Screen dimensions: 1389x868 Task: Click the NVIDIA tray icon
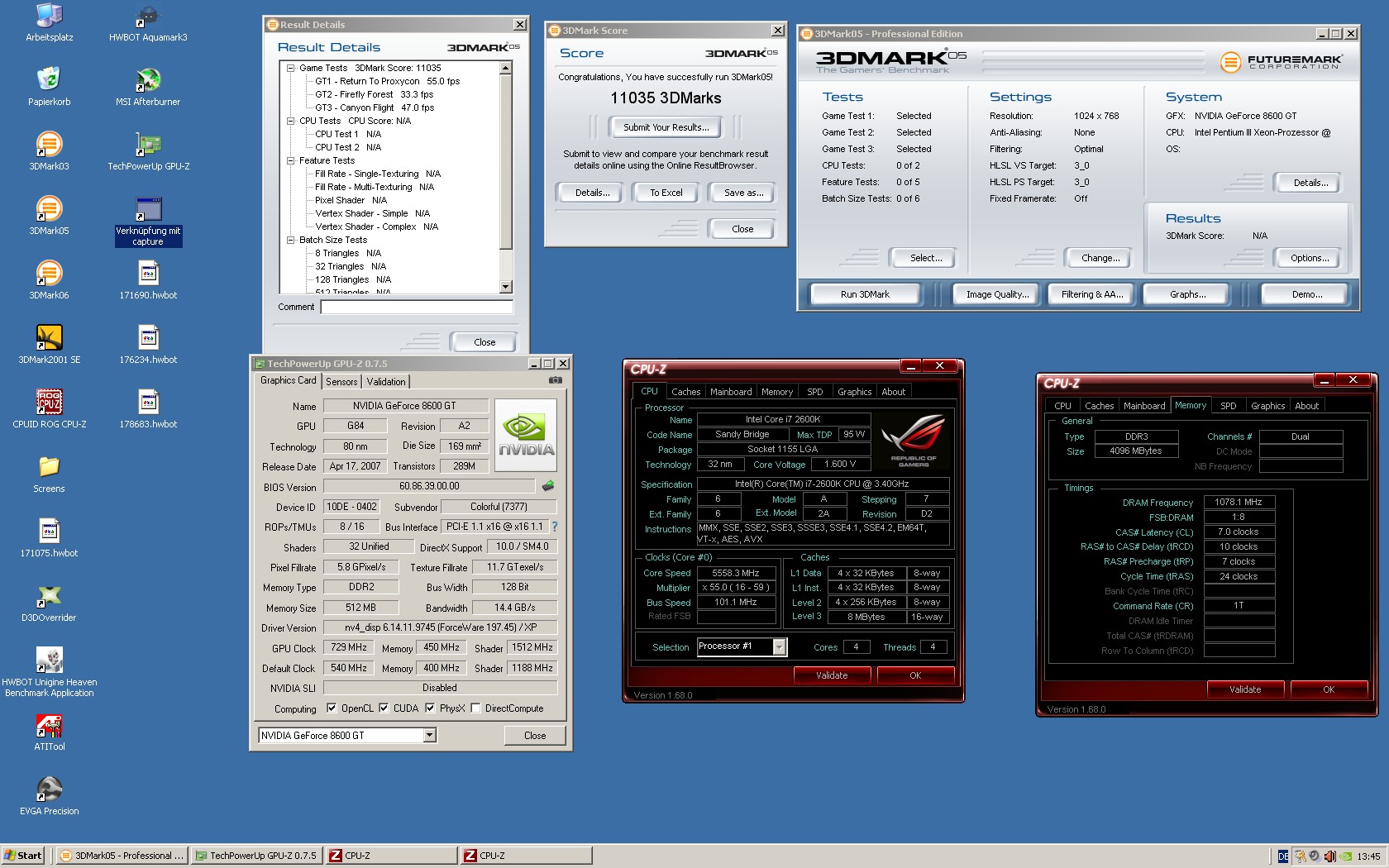click(x=1346, y=856)
